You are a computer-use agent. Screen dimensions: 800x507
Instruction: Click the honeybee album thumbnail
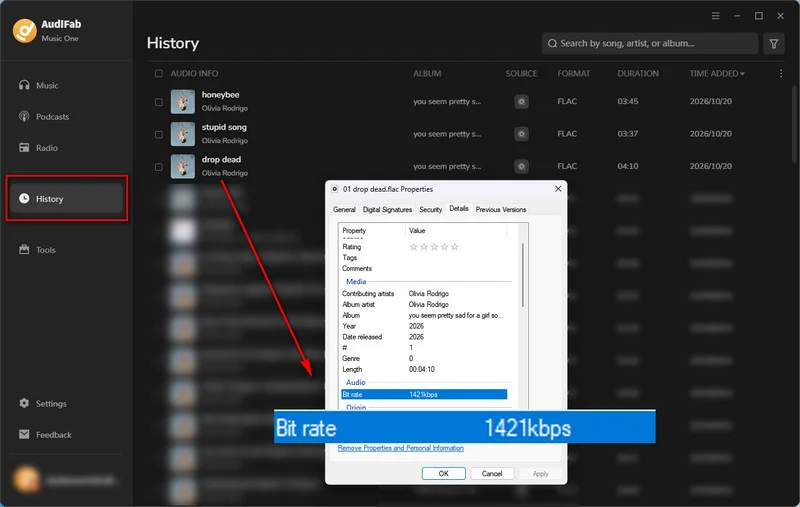click(183, 102)
